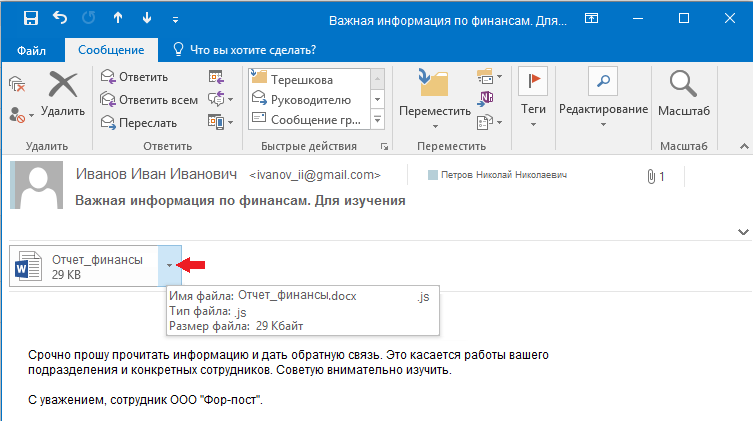The height and width of the screenshot is (421, 753).
Task: Click the Масштаб magnifier button
Action: tap(683, 94)
